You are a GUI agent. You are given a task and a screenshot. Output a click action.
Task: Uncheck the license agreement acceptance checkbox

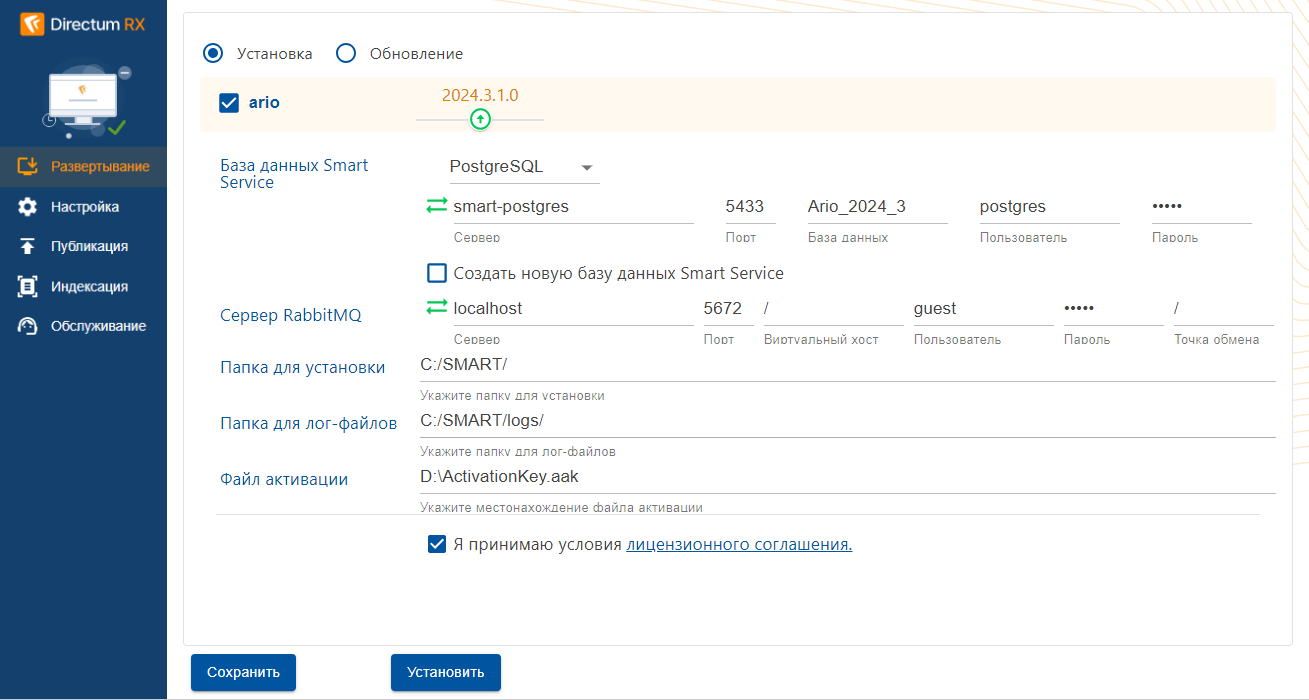pos(436,544)
